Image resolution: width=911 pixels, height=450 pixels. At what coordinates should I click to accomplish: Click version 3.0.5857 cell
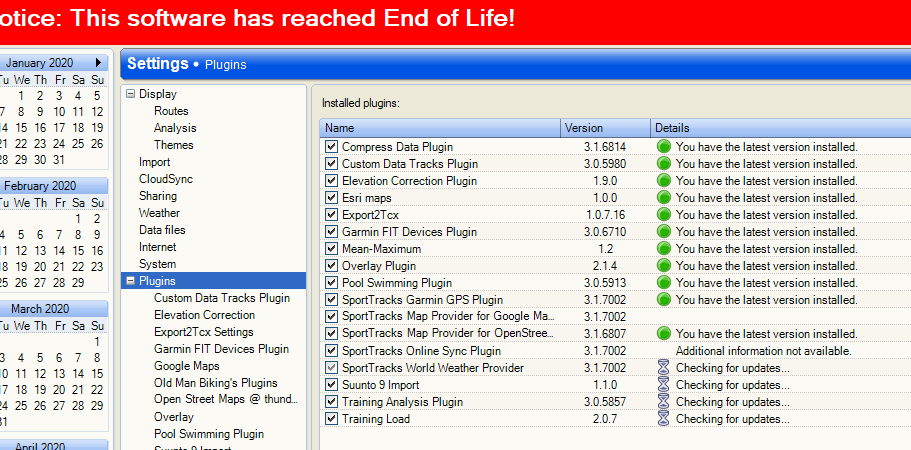[x=605, y=402]
